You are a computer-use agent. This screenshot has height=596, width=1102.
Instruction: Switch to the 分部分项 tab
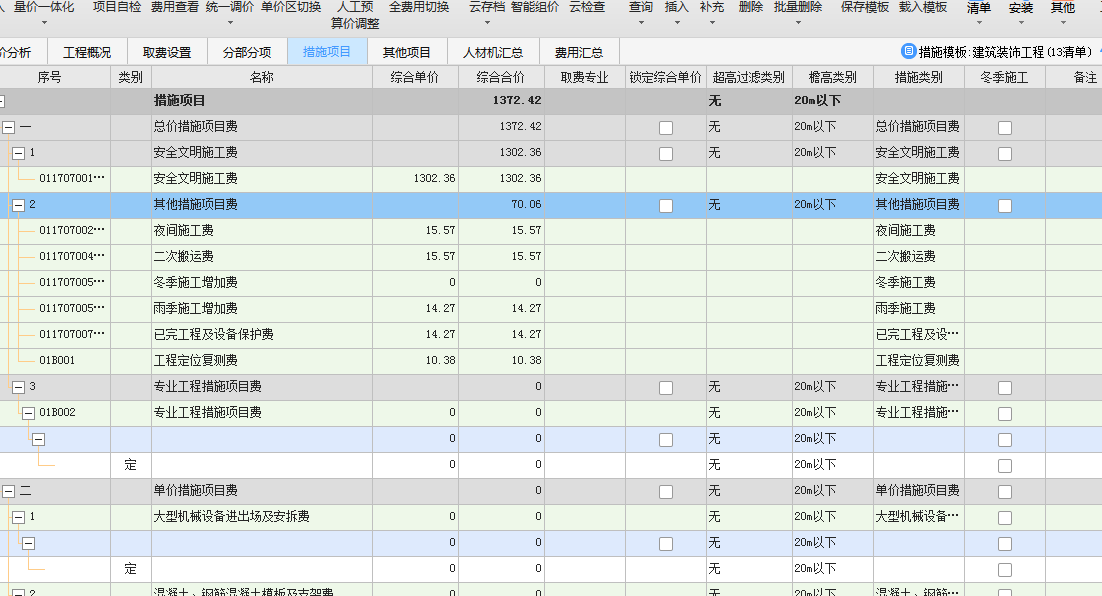(x=247, y=52)
